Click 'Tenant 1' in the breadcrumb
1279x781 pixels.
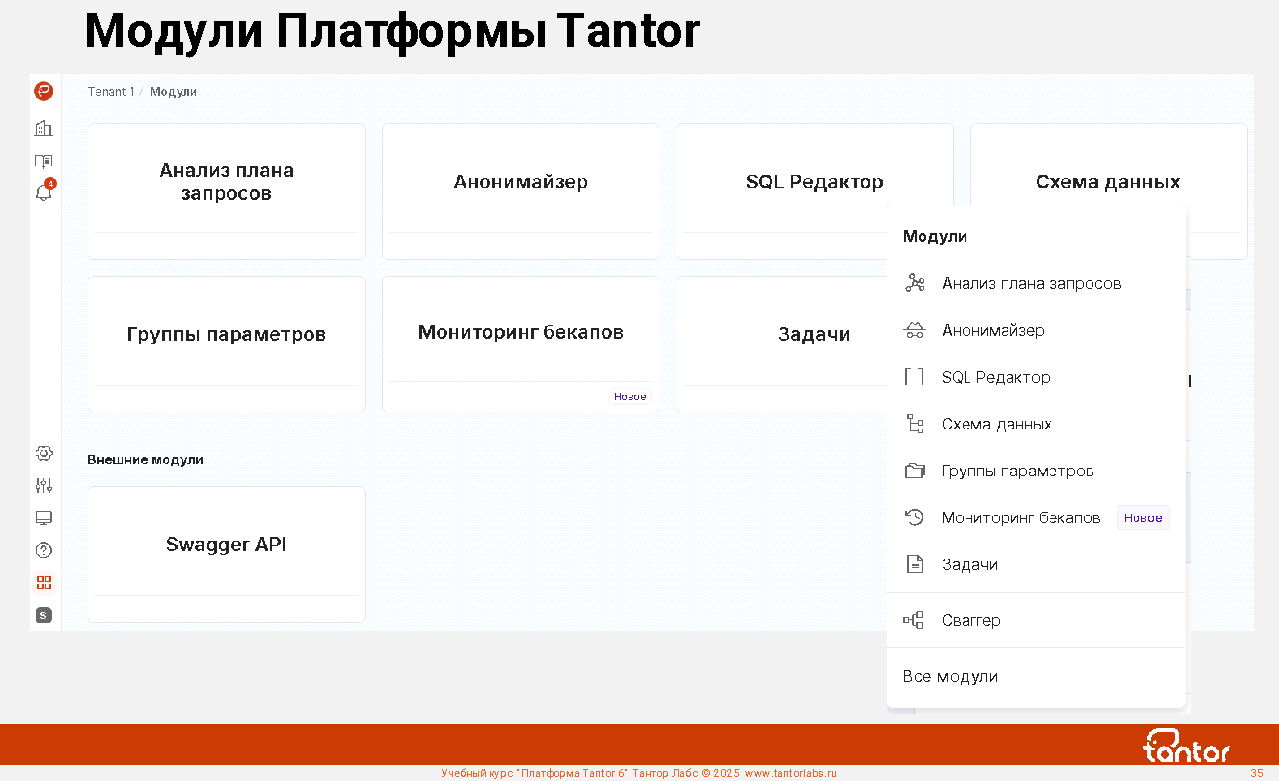110,92
